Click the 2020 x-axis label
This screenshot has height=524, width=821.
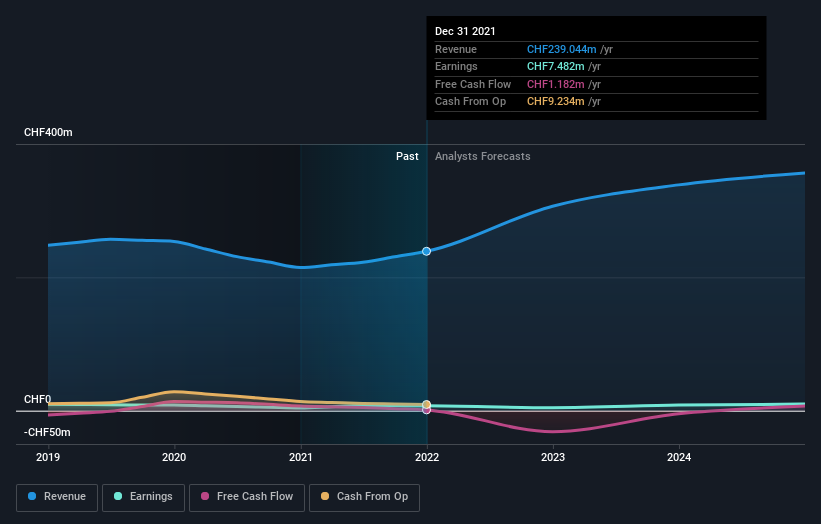(x=174, y=458)
